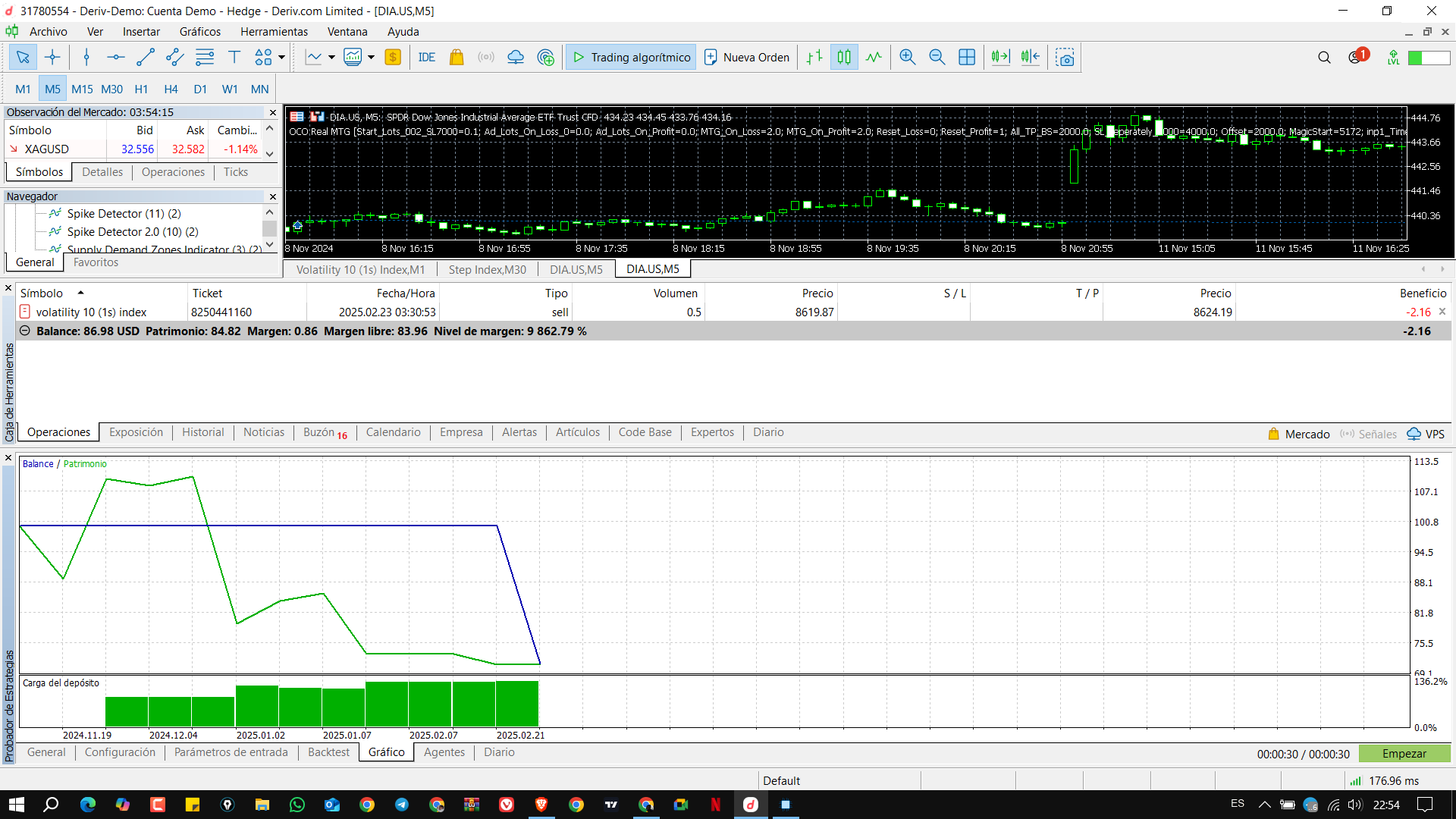Click the Nueva Orden button
The image size is (1456, 819).
pyautogui.click(x=747, y=57)
